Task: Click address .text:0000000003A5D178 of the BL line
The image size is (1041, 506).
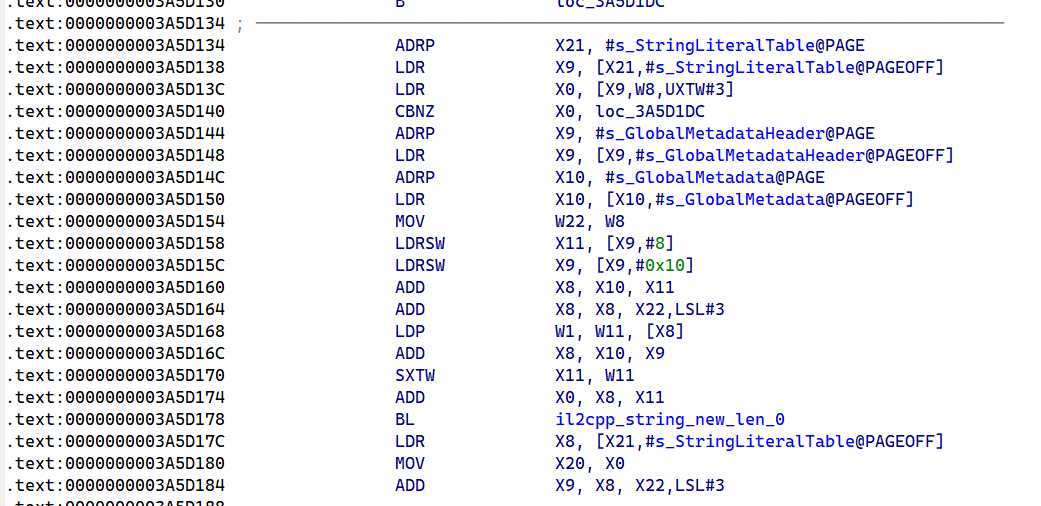Action: [115, 420]
